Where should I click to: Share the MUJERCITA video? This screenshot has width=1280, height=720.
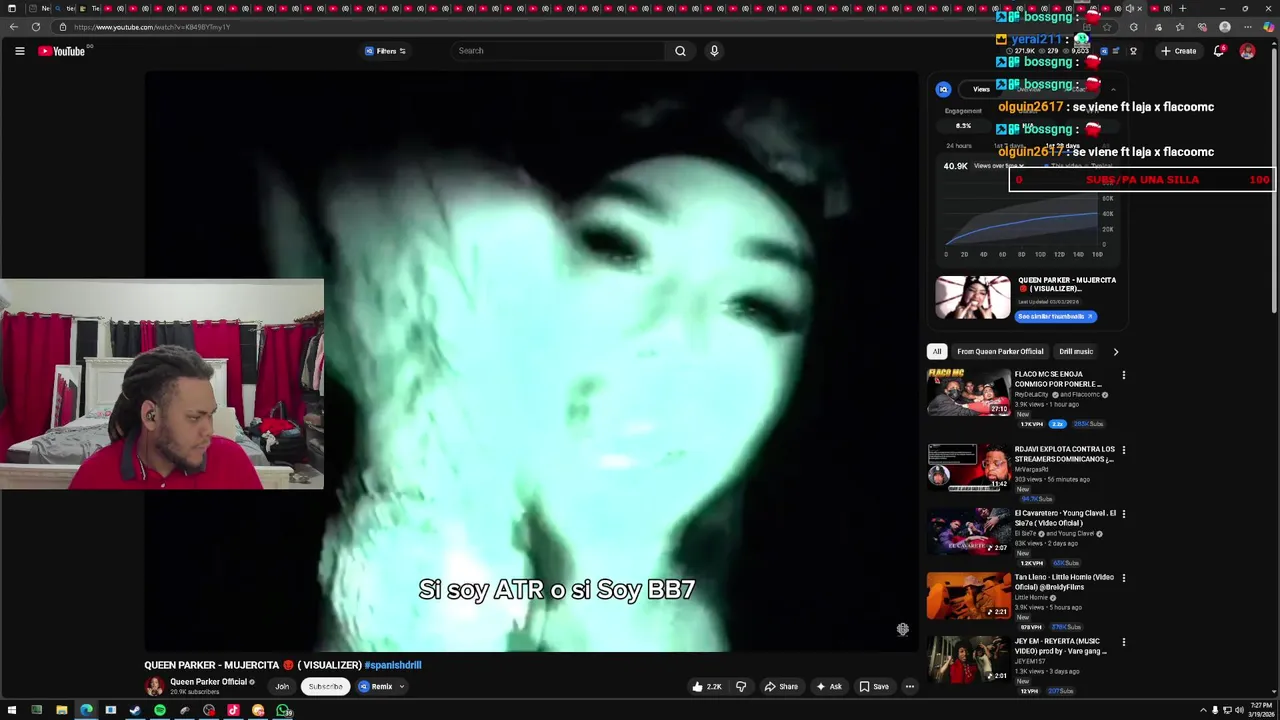point(781,687)
